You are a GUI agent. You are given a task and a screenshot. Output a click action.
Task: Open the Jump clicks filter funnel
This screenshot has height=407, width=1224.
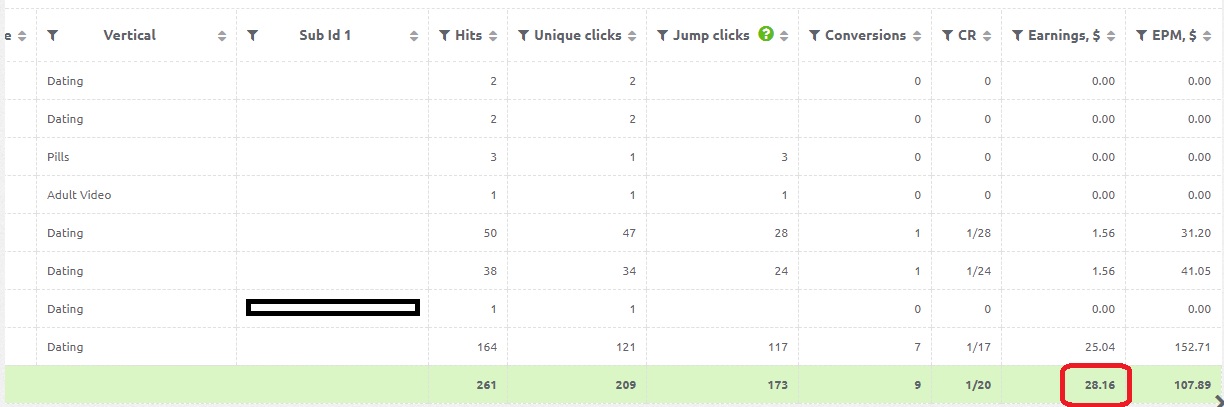tap(662, 35)
